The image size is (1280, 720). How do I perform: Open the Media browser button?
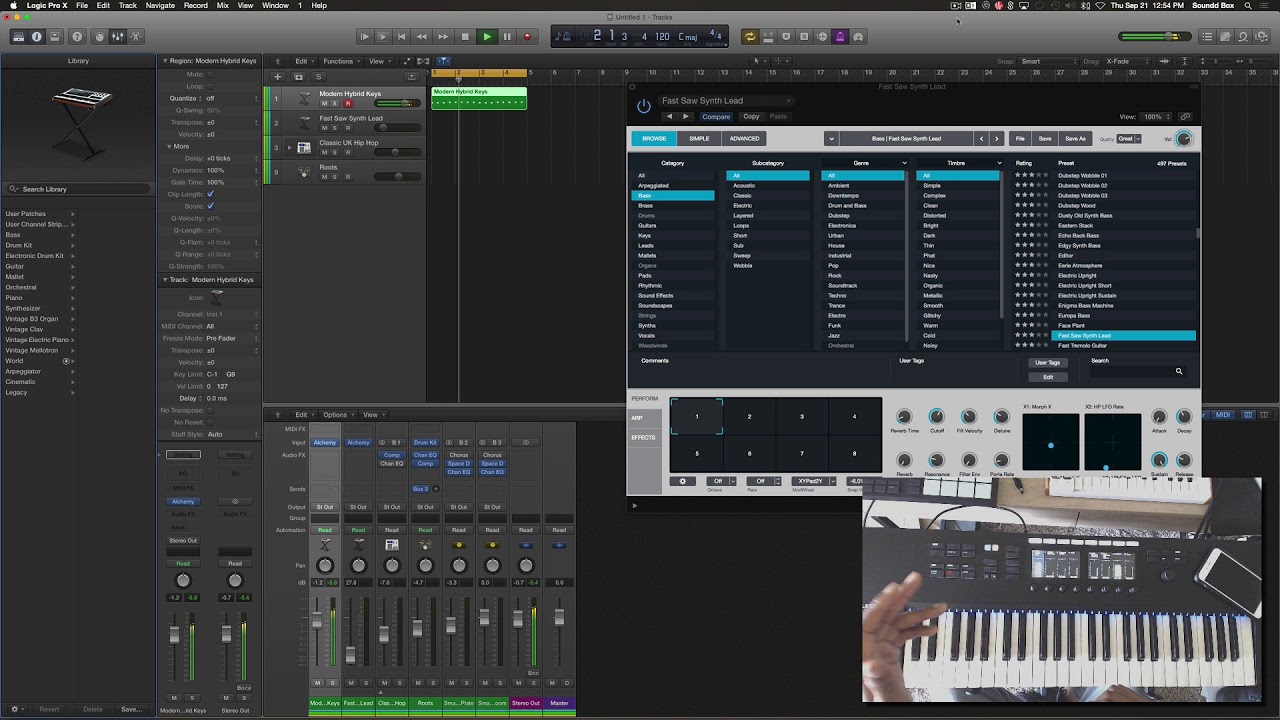point(1262,37)
